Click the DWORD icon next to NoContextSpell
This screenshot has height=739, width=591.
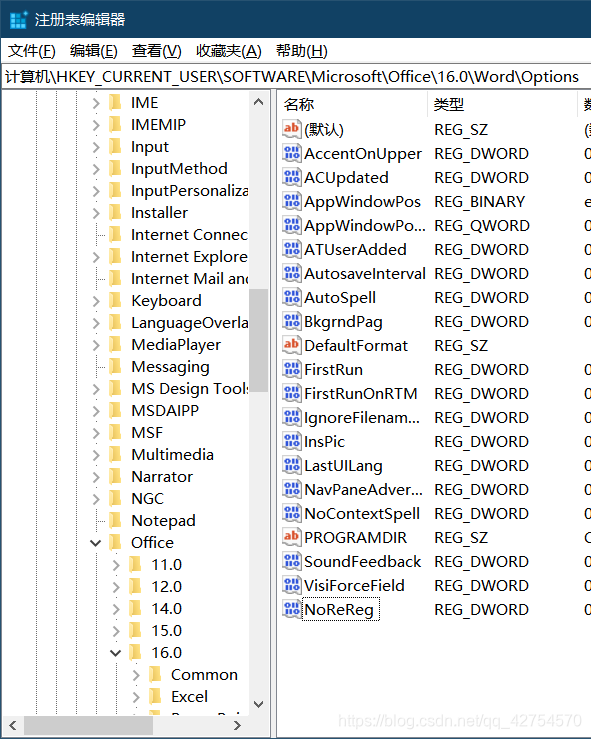[292, 513]
